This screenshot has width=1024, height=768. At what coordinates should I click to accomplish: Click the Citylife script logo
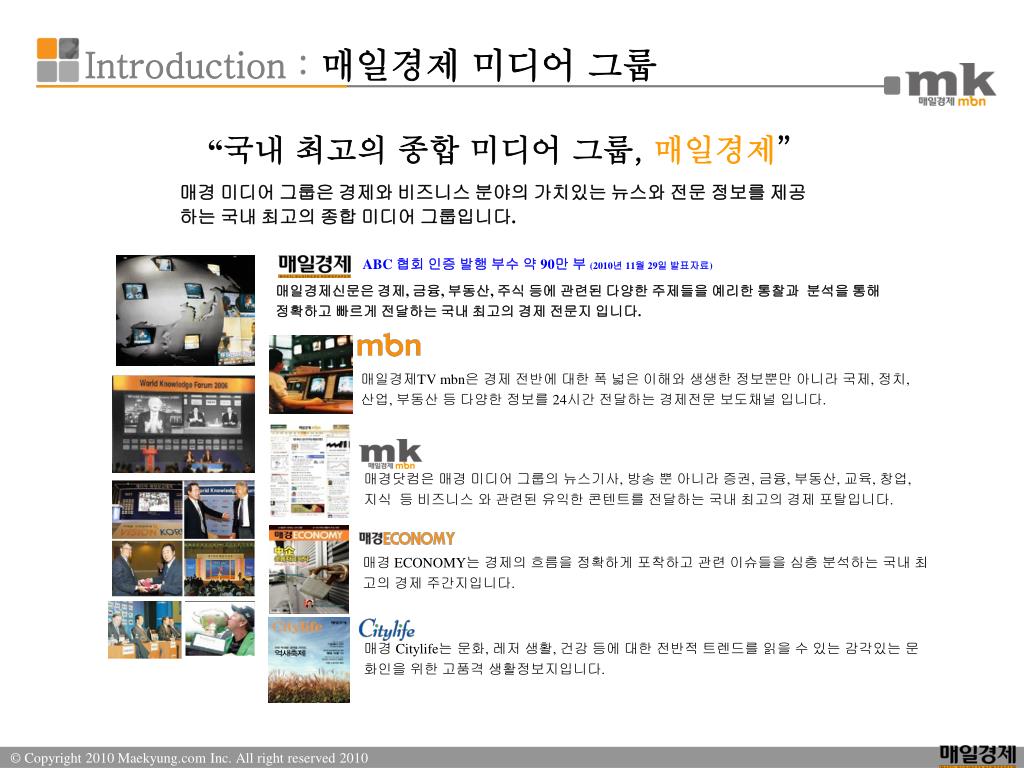[387, 628]
